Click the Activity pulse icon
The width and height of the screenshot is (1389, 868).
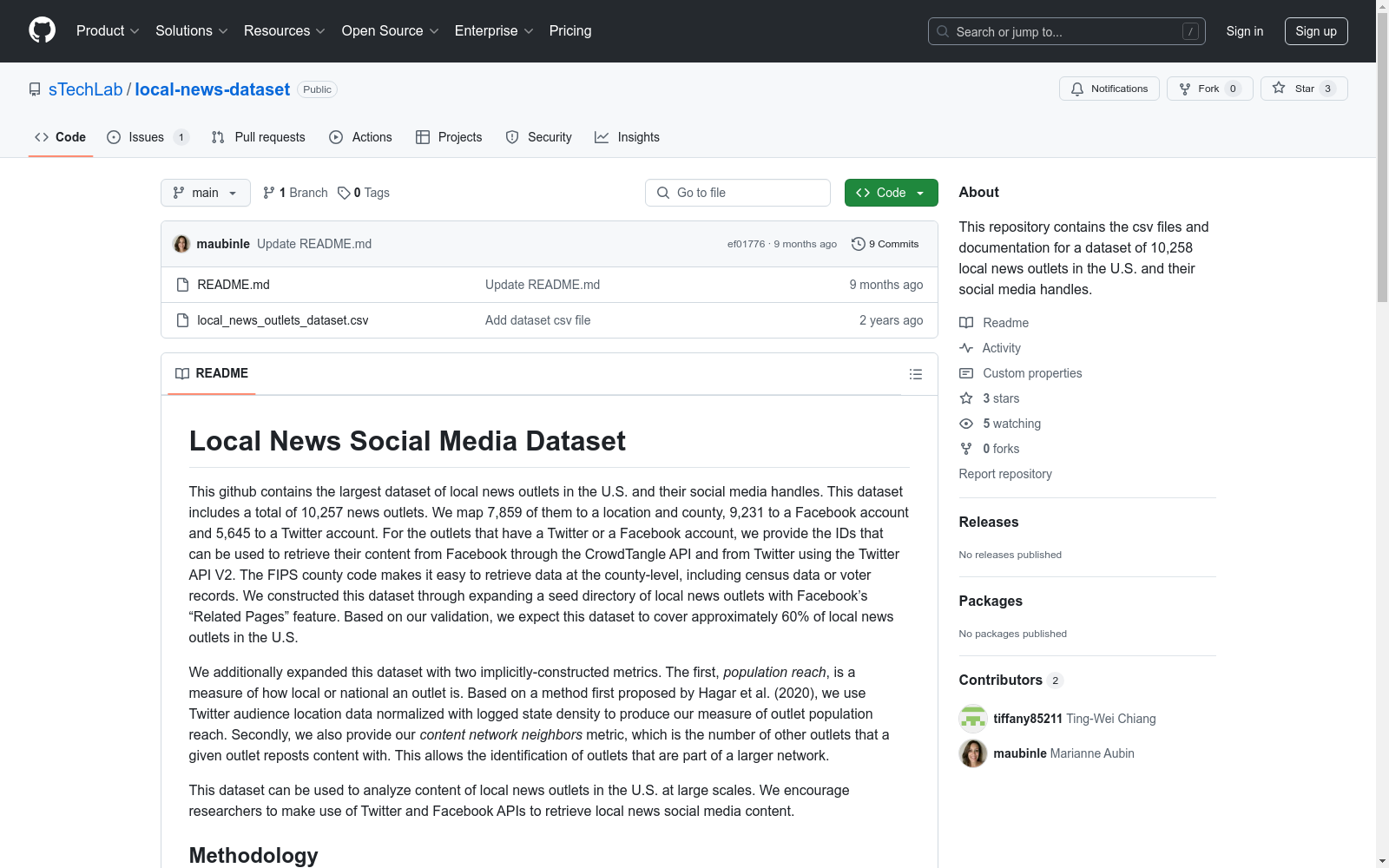(x=966, y=348)
